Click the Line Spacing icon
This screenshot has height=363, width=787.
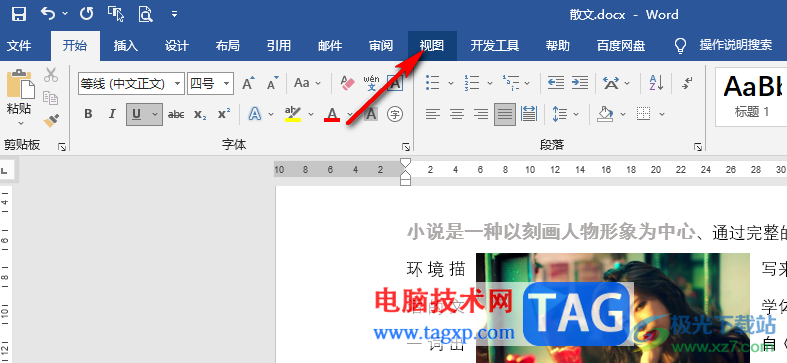560,114
